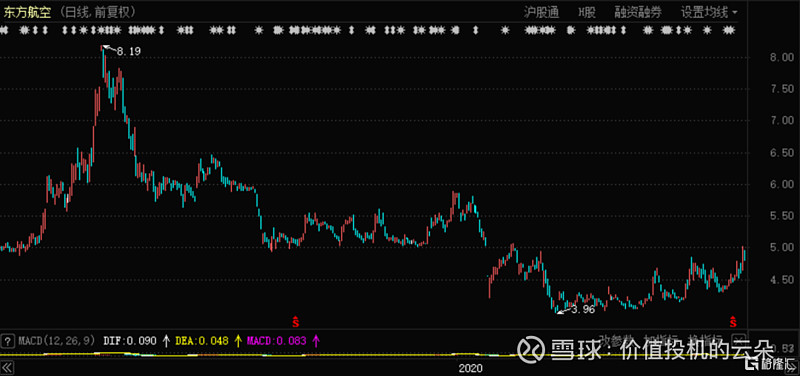Click the 5.50 price axis label
Viewport: 800px width, 376px height.
coord(782,216)
